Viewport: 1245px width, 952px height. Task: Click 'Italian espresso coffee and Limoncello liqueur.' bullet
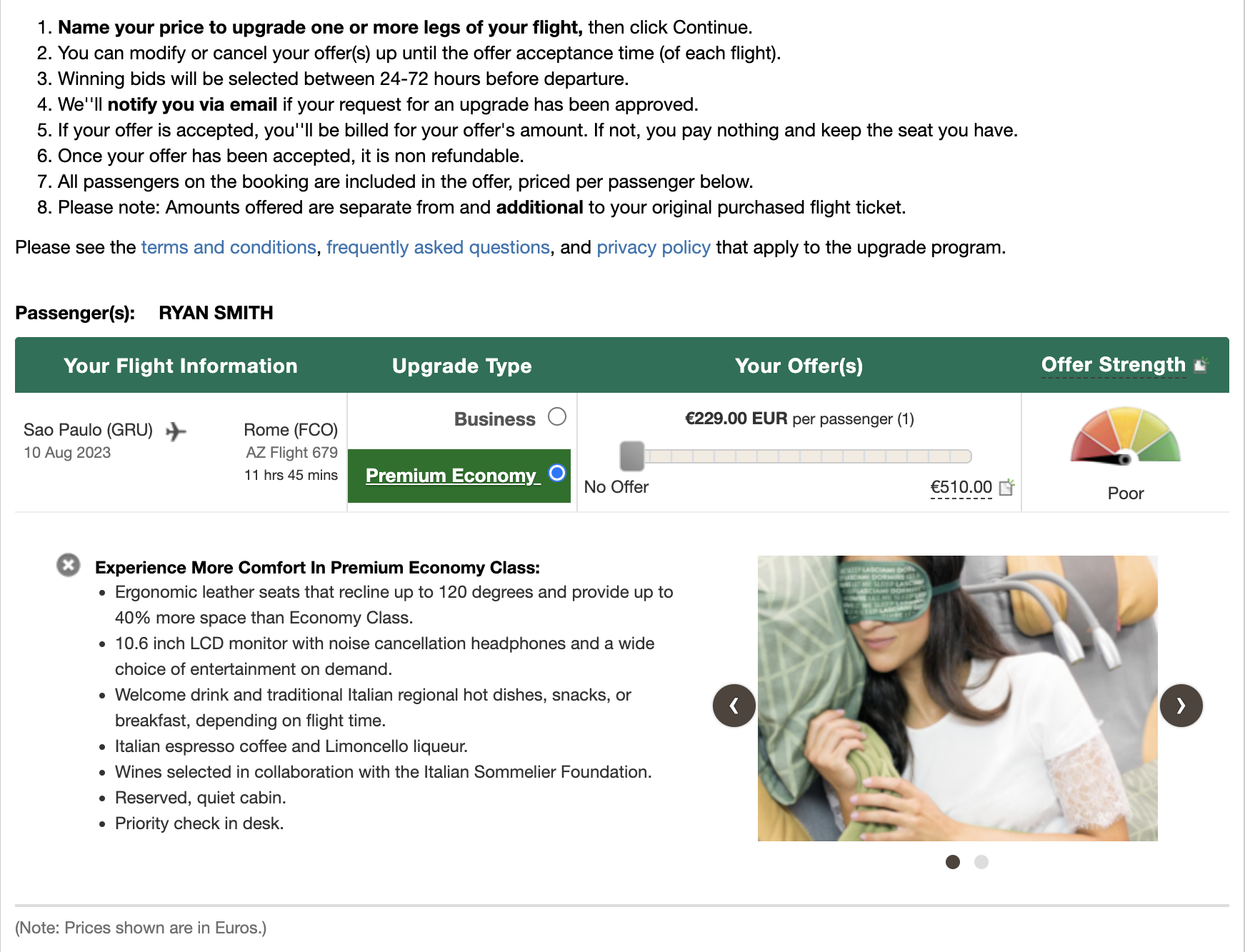[291, 746]
